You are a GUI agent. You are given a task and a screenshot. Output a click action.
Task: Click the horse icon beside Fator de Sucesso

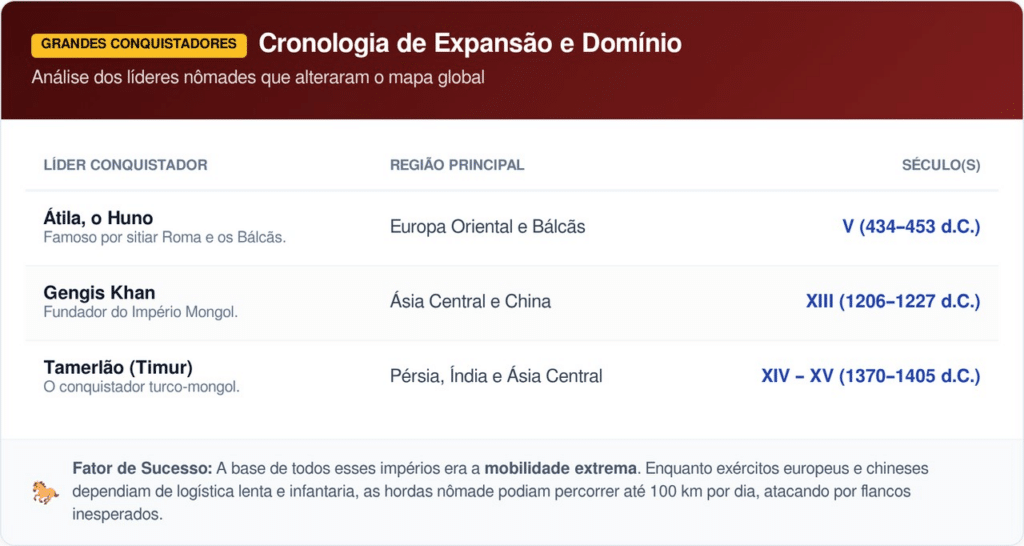pyautogui.click(x=45, y=492)
